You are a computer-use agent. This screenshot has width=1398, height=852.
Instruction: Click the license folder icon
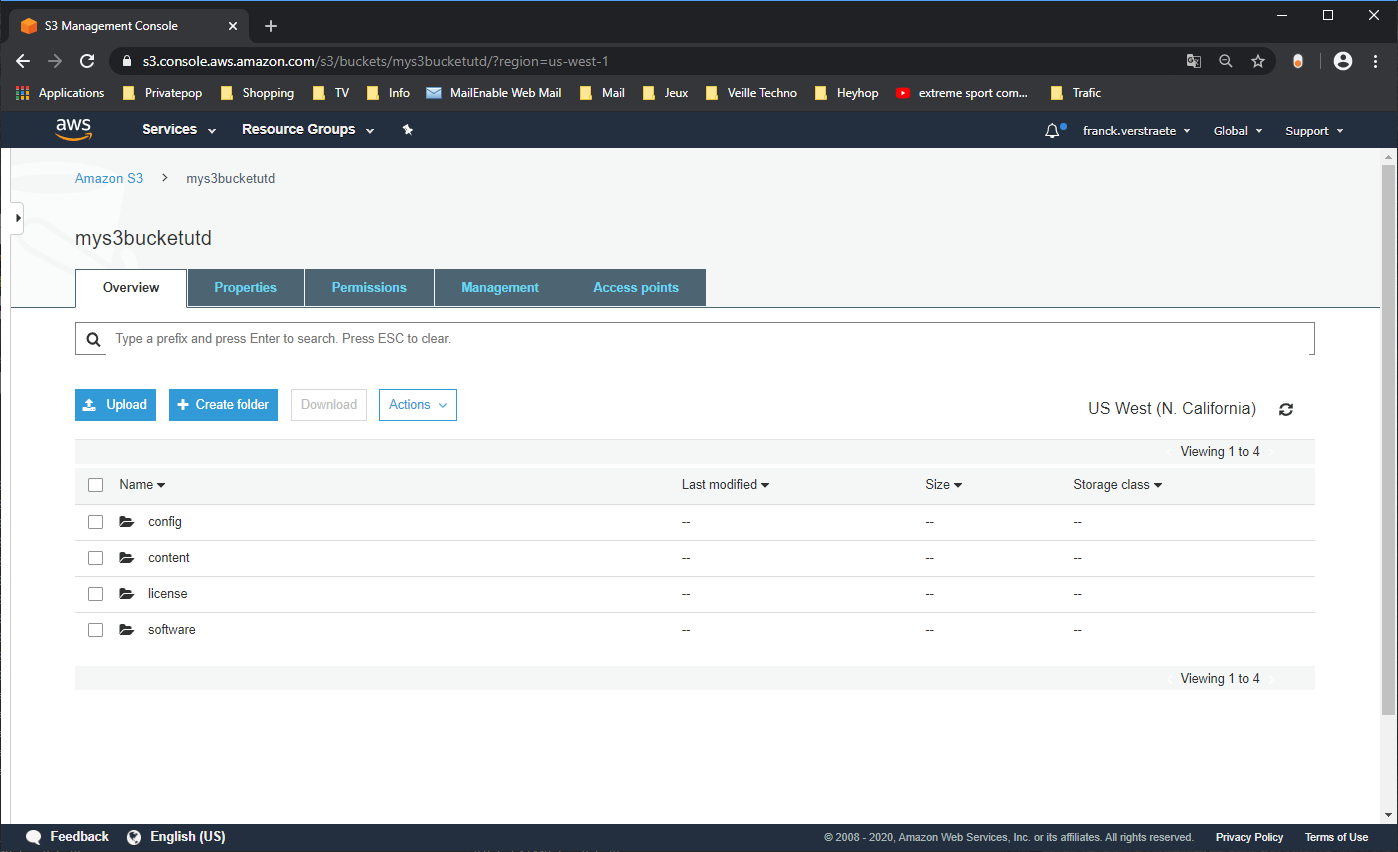127,594
